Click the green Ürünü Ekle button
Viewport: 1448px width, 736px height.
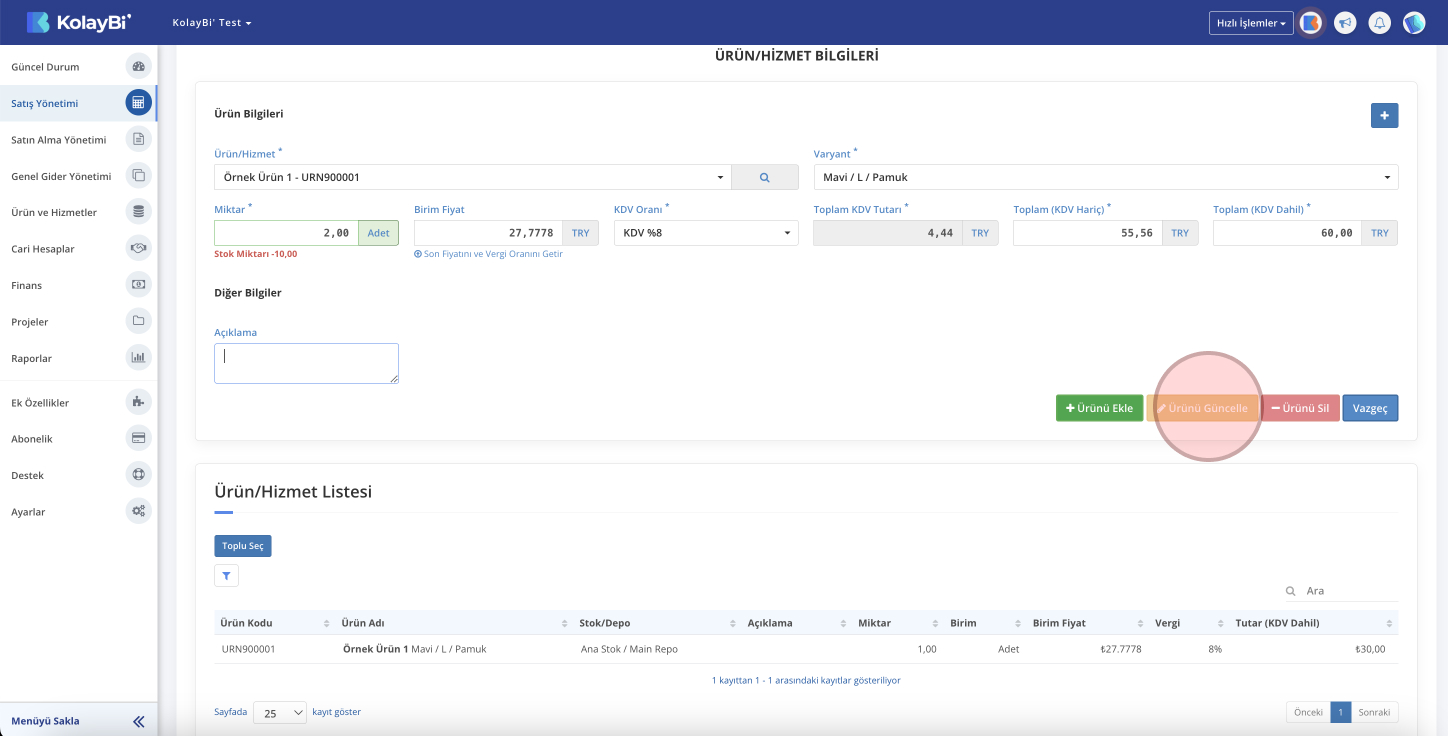click(x=1099, y=408)
